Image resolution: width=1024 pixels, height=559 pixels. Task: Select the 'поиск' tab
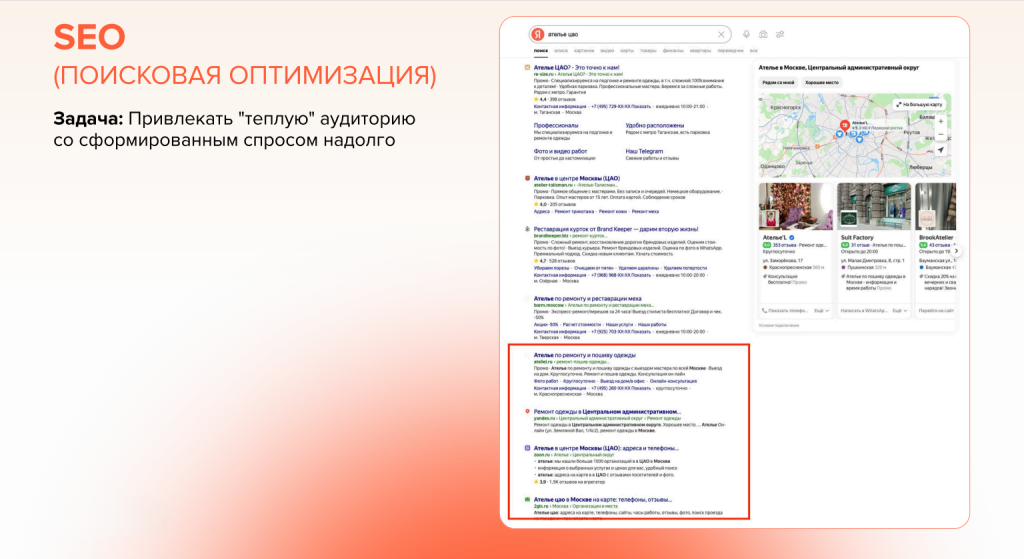[541, 50]
